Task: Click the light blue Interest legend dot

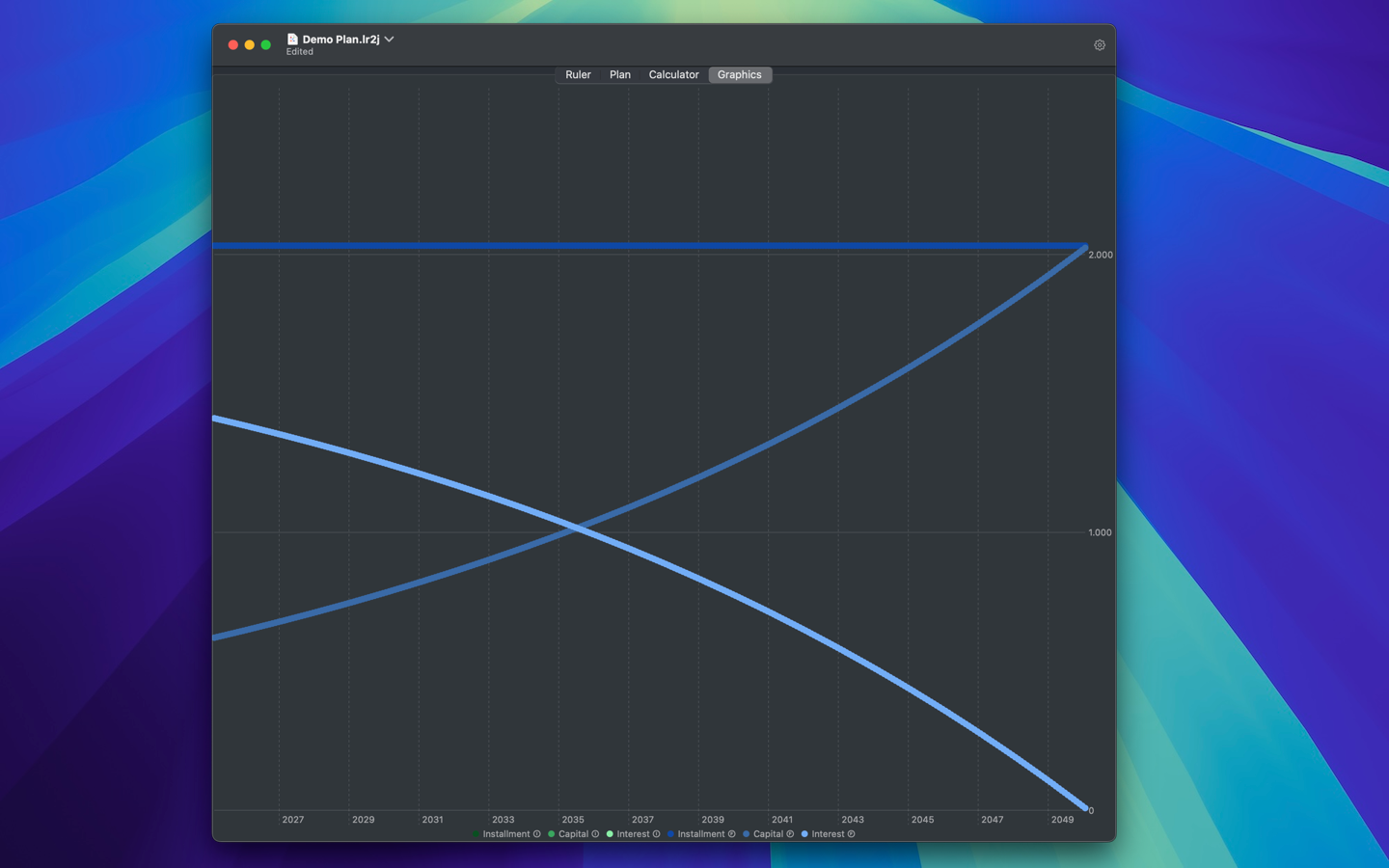Action: [804, 834]
